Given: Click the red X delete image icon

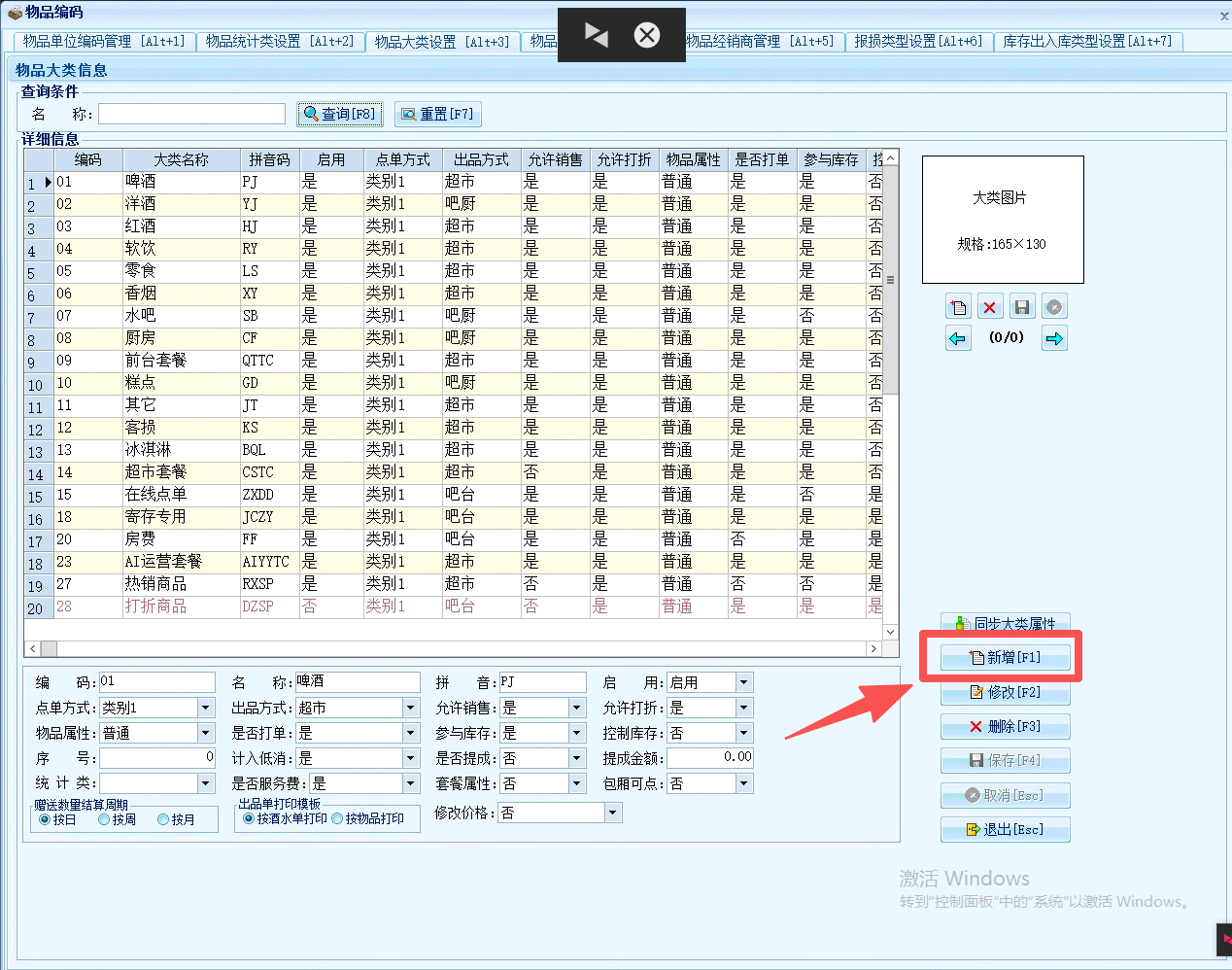Looking at the screenshot, I should click(x=989, y=307).
